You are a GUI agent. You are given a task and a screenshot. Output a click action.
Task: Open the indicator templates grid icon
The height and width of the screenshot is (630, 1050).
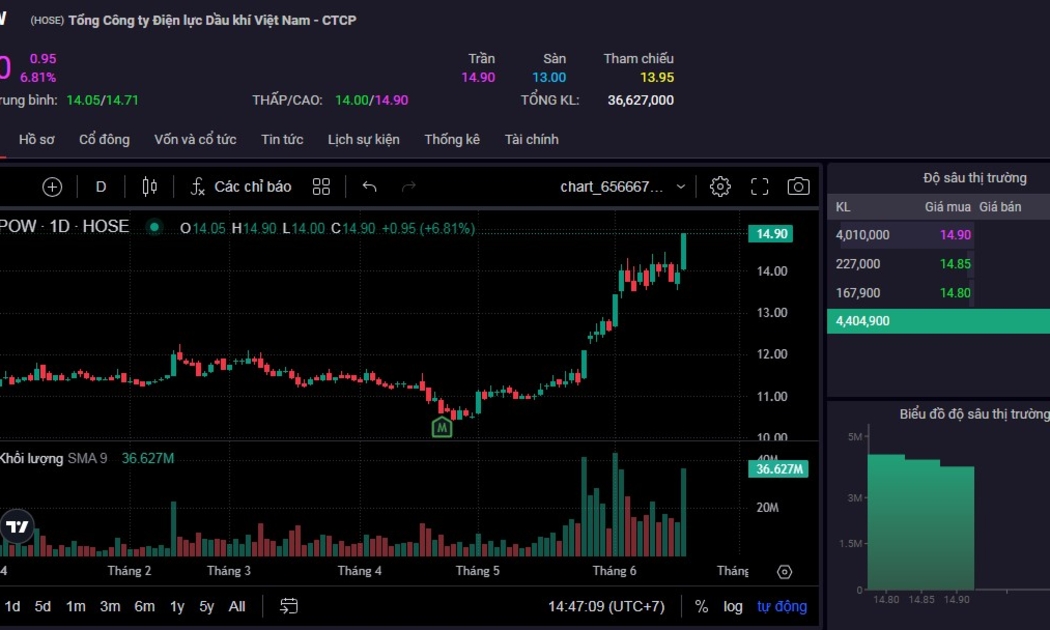pyautogui.click(x=321, y=187)
